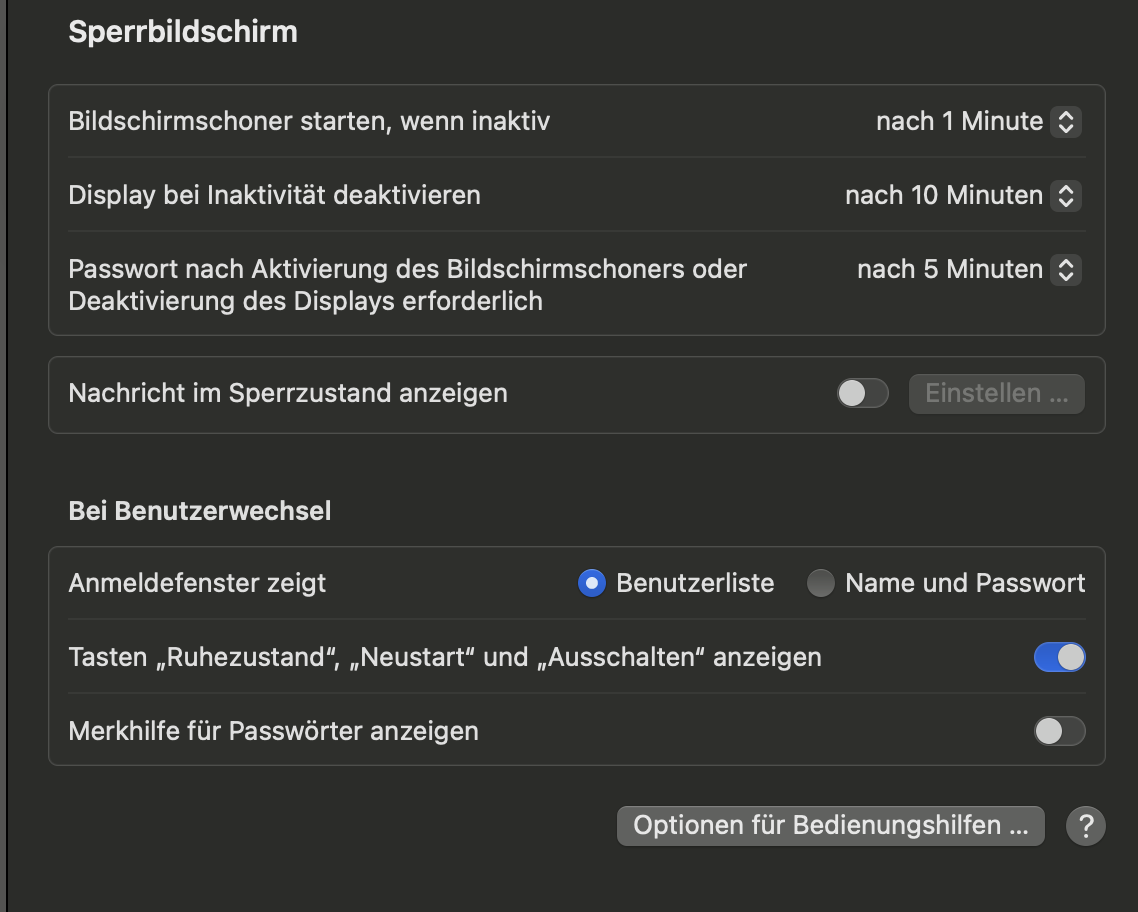
Task: Click the "Bildschirmschoner starten, wenn inaktiv" label
Action: [x=309, y=122]
